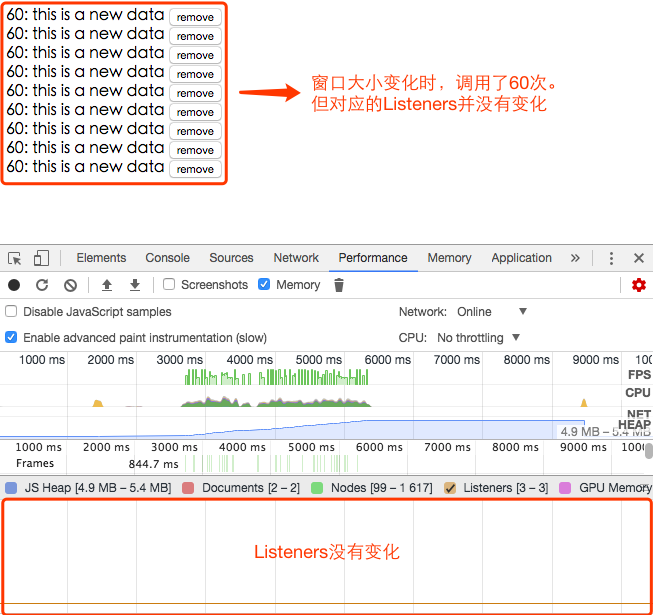Viewport: 653px width, 615px height.
Task: Switch to the Elements tab
Action: pos(101,258)
